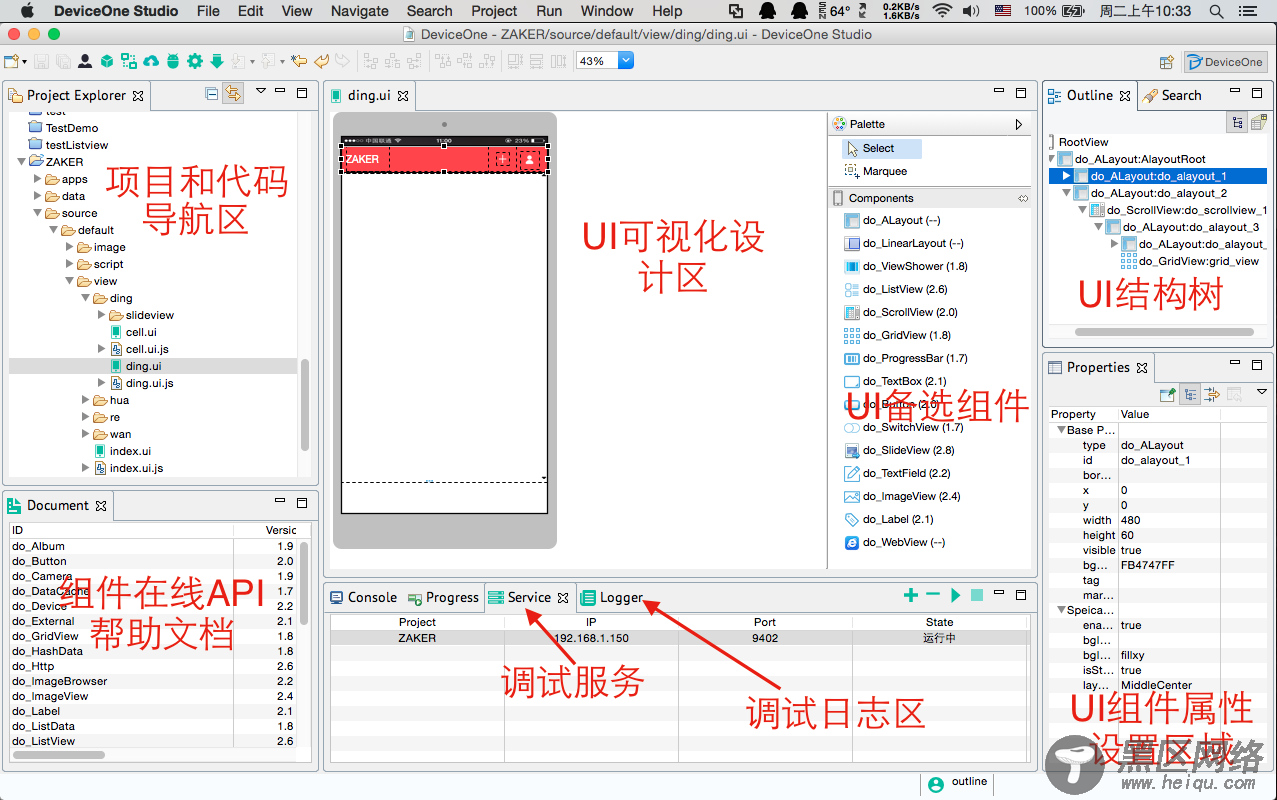1277x800 pixels.
Task: Click the green stop square in Service panel
Action: coord(977,595)
